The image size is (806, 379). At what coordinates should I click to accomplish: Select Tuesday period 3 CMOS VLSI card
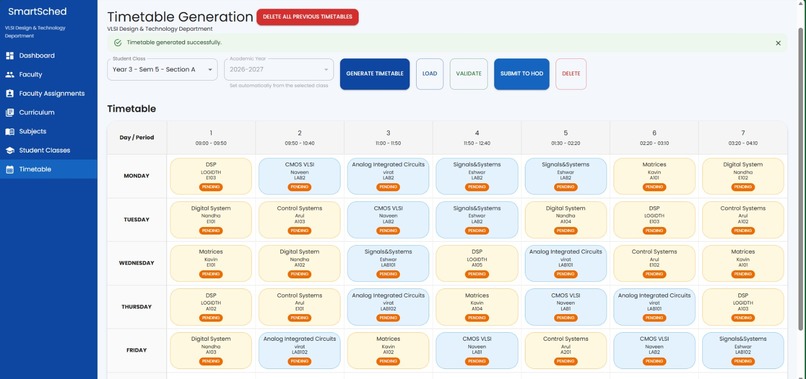coord(388,220)
